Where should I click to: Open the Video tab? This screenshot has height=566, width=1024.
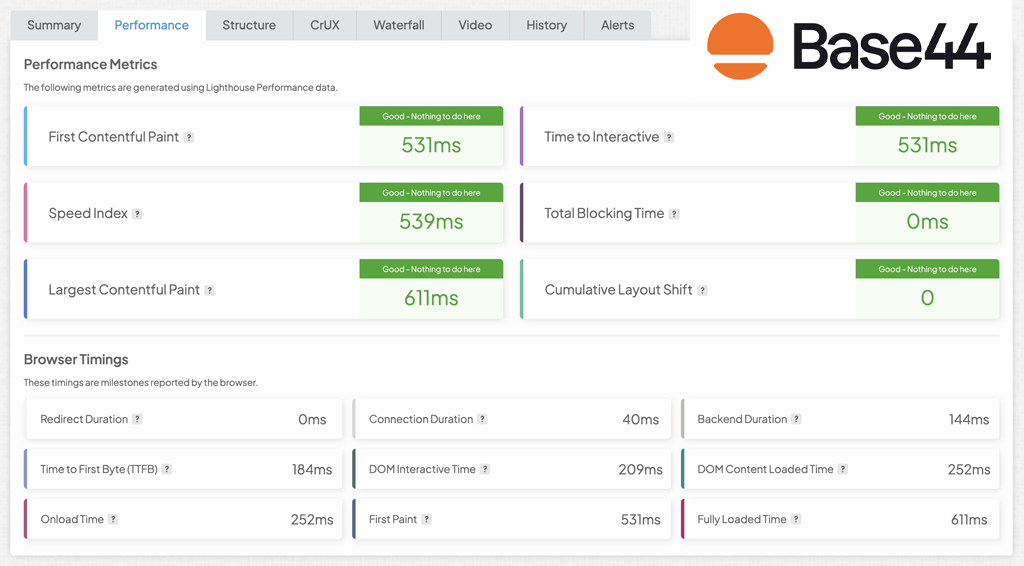[x=475, y=25]
